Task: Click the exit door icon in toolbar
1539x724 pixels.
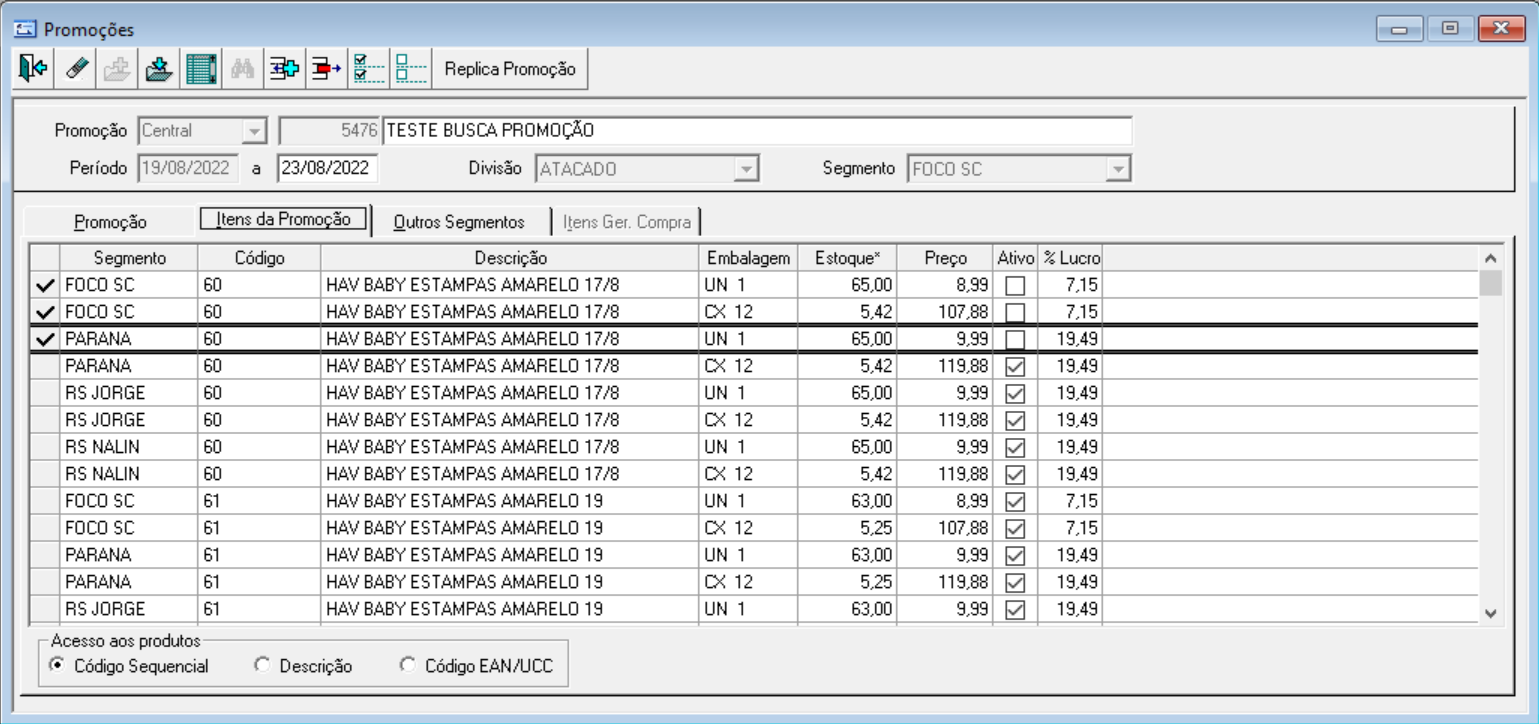Action: [x=34, y=69]
